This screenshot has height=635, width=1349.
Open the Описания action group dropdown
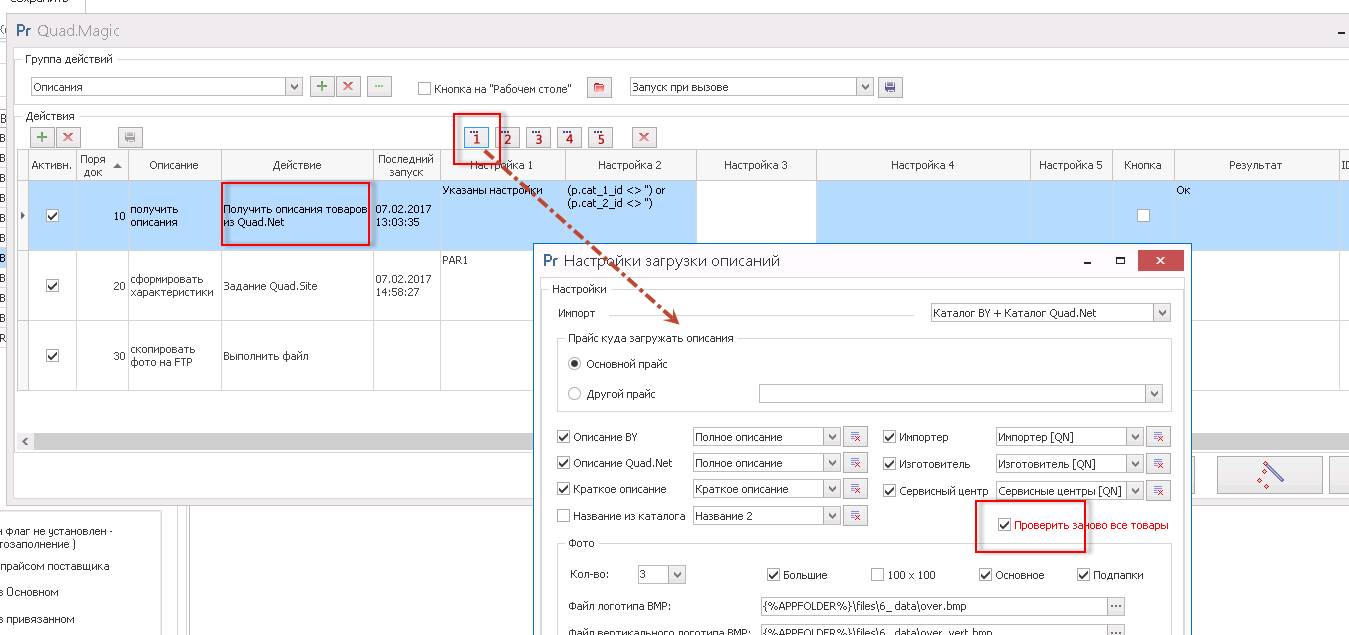tap(294, 87)
